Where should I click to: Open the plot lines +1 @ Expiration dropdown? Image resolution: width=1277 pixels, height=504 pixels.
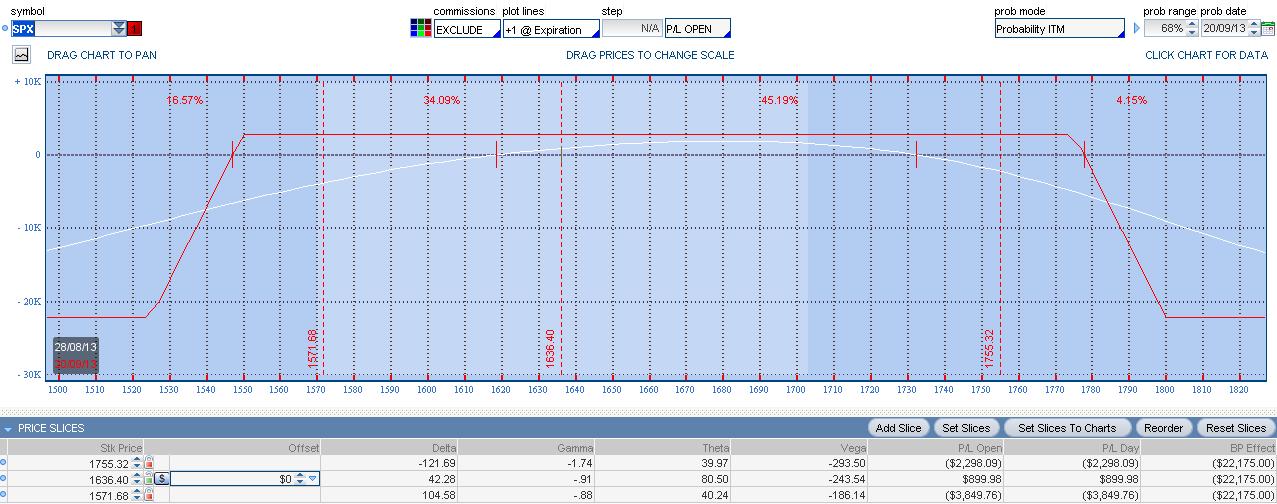click(x=551, y=29)
